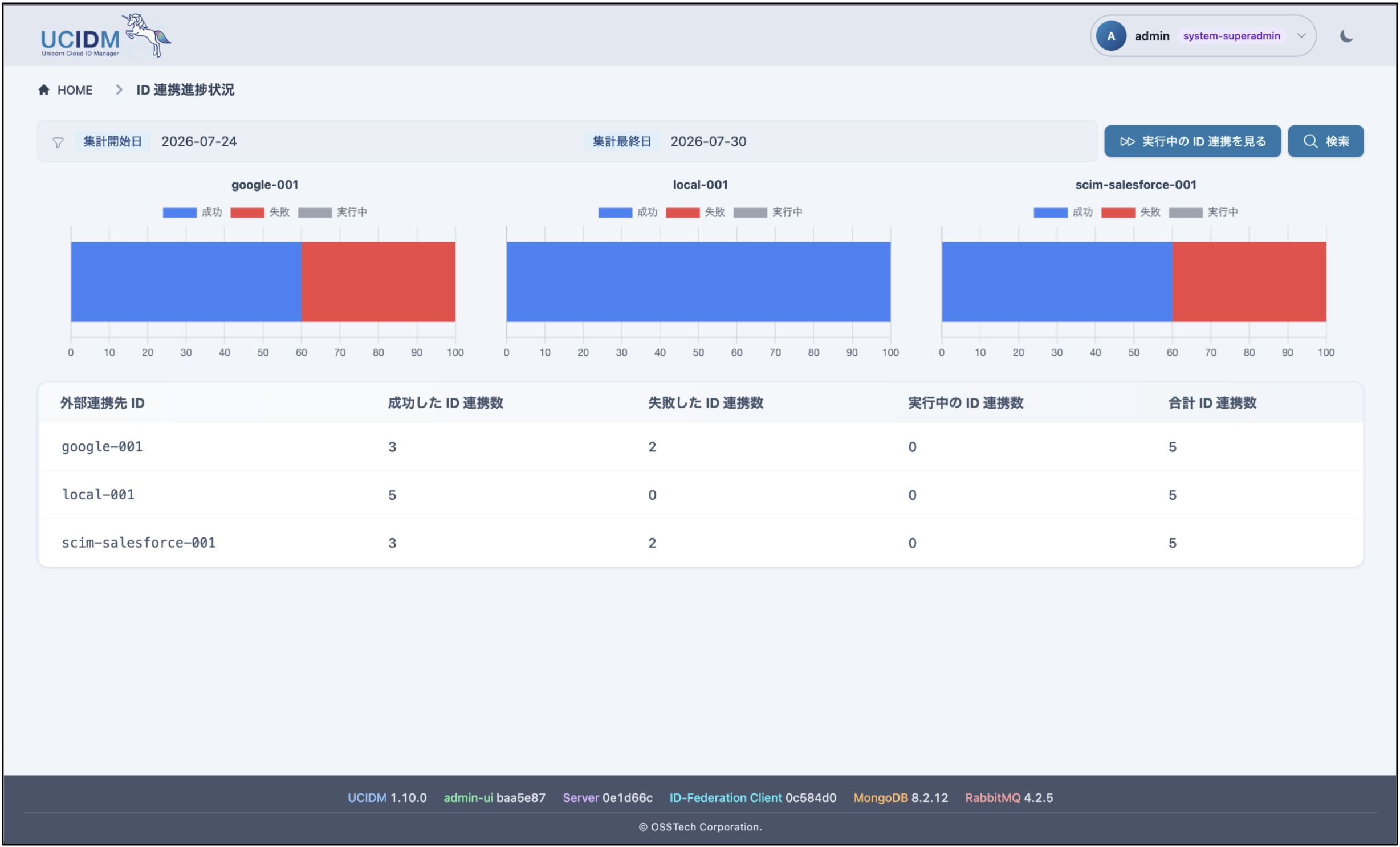This screenshot has width=1400, height=847.
Task: Click the UCIDM unicorn logo
Action: [105, 35]
